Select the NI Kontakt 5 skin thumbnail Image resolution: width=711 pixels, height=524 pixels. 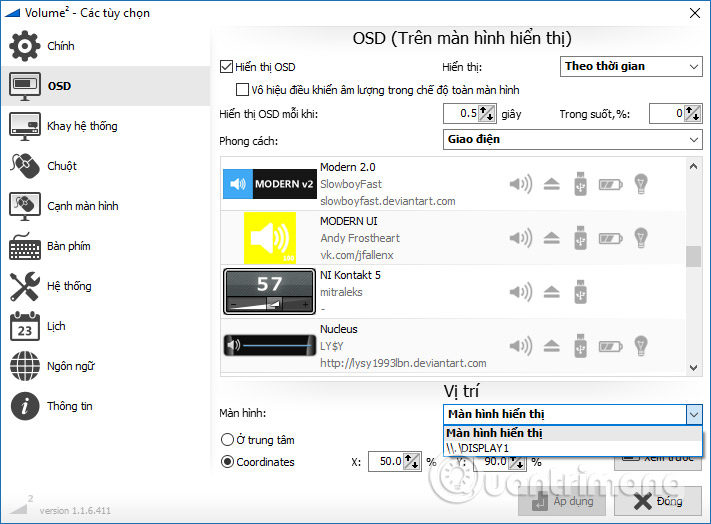[269, 291]
